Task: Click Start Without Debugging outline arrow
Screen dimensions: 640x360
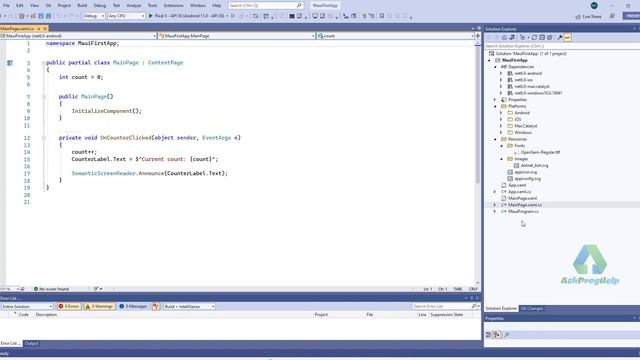Action: (233, 16)
